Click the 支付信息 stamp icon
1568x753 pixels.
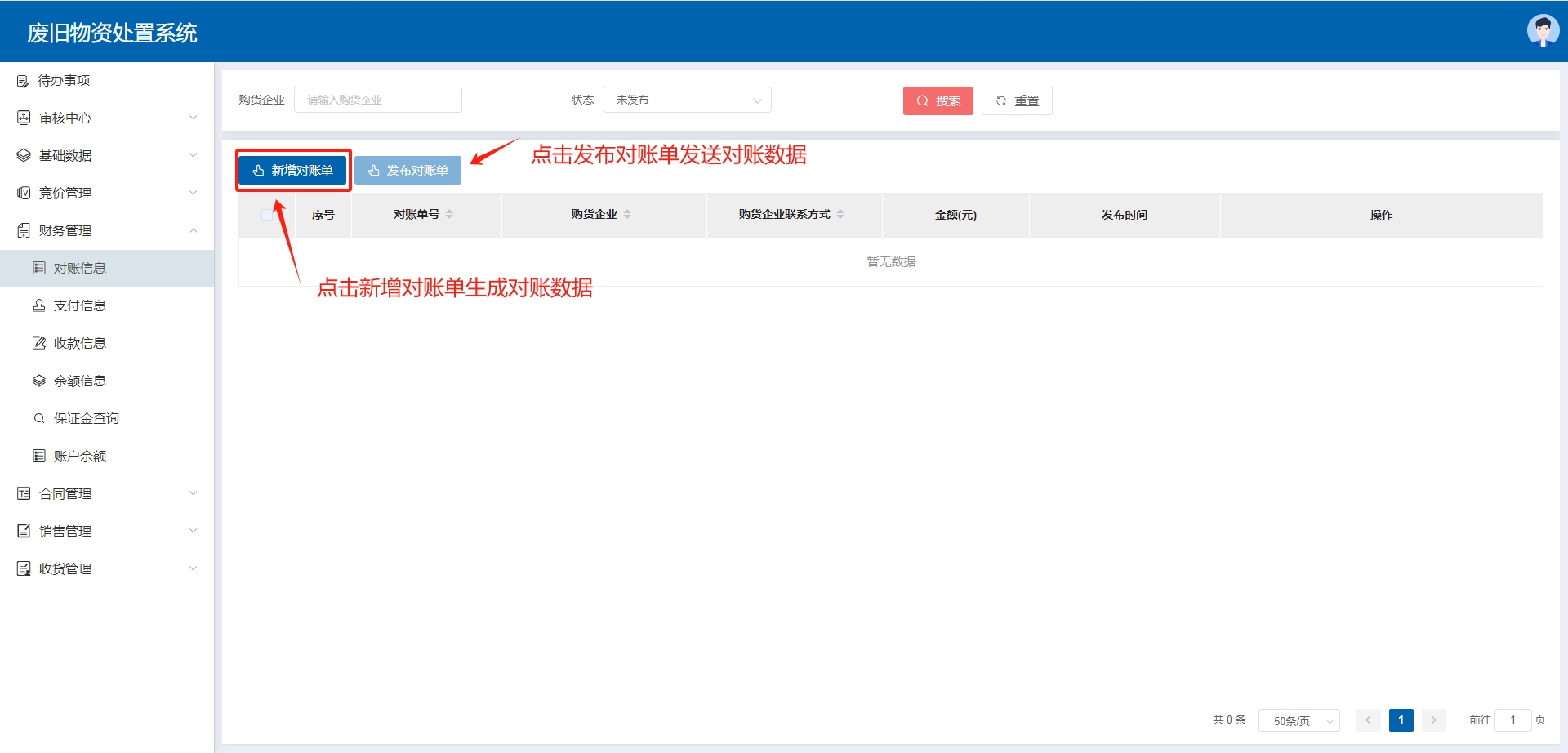coord(38,305)
